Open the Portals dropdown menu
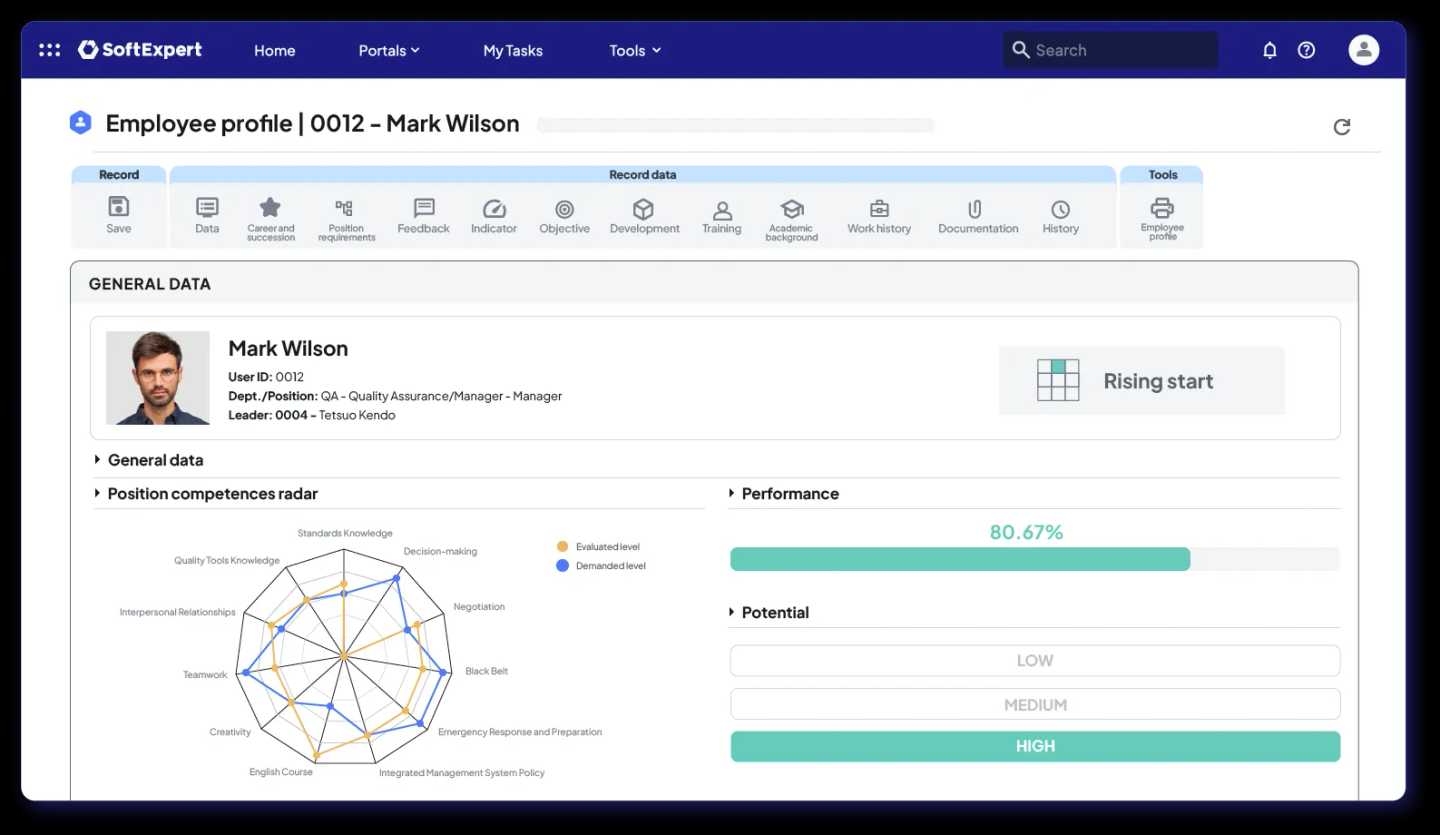This screenshot has width=1440, height=835. point(388,50)
